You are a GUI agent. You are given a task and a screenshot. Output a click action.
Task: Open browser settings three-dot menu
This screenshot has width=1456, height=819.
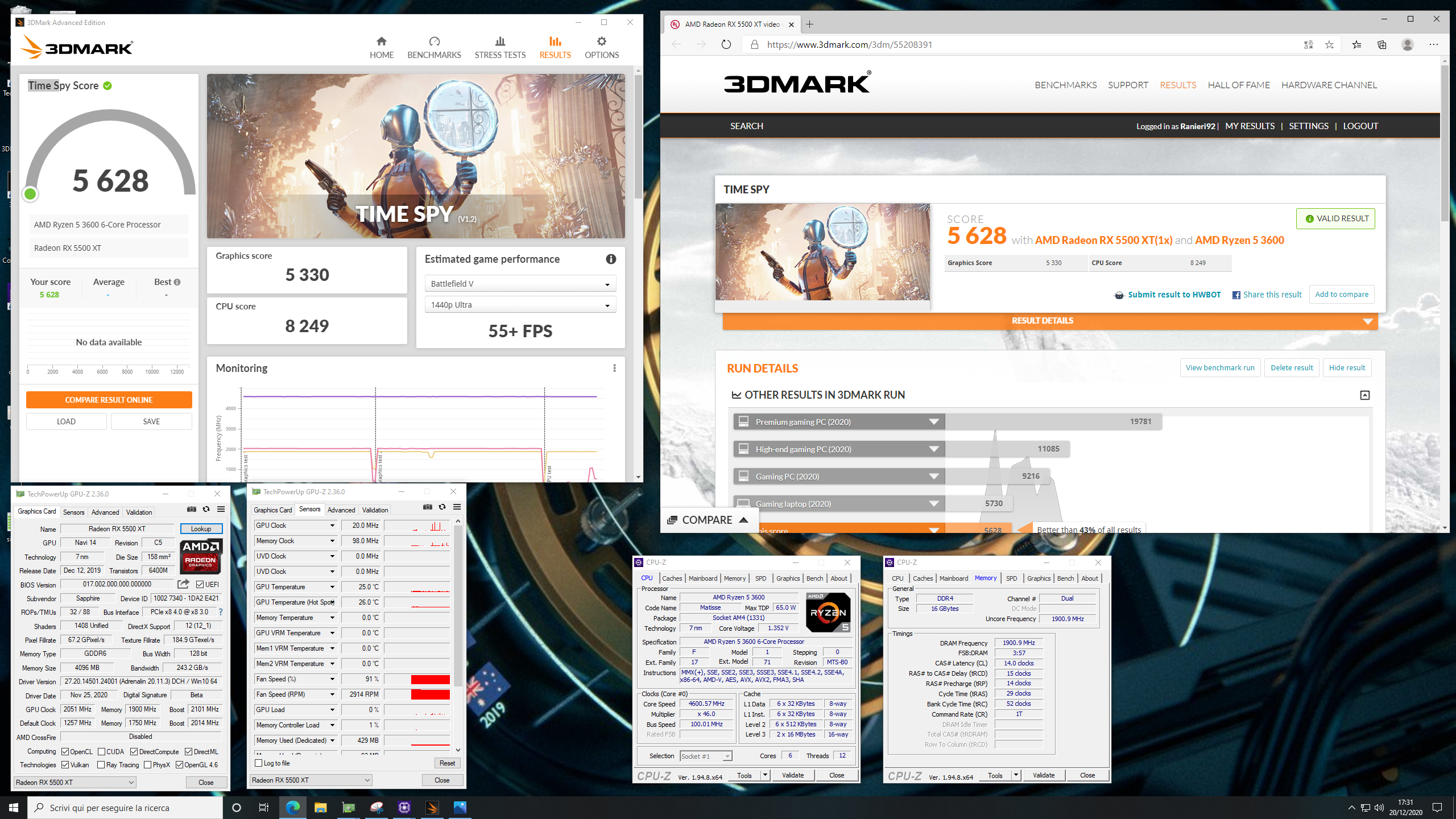[x=1434, y=44]
